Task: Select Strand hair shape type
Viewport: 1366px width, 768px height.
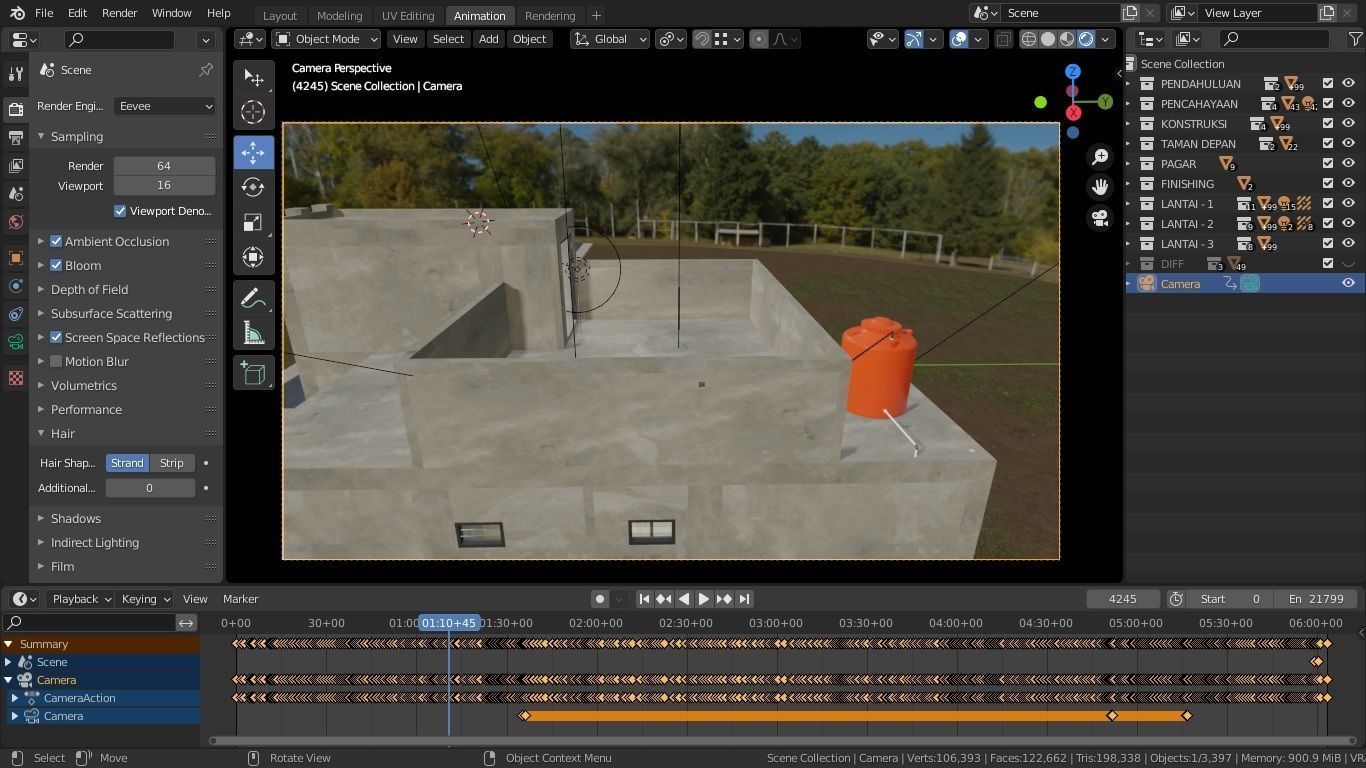Action: (127, 463)
